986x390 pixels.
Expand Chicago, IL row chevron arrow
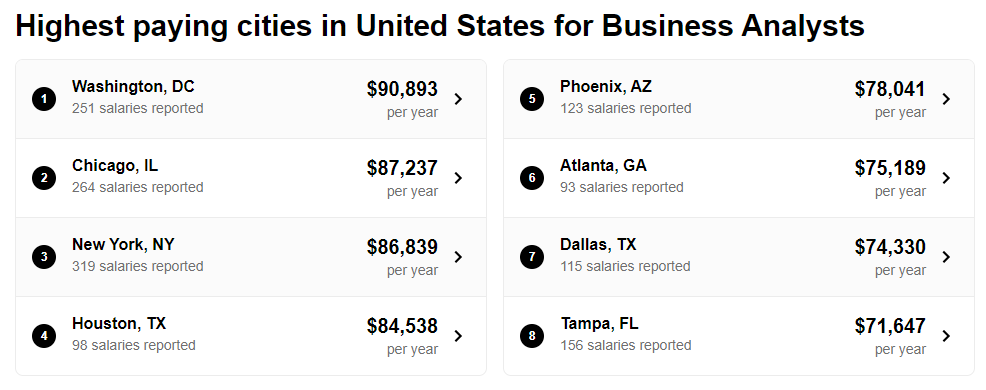click(458, 178)
